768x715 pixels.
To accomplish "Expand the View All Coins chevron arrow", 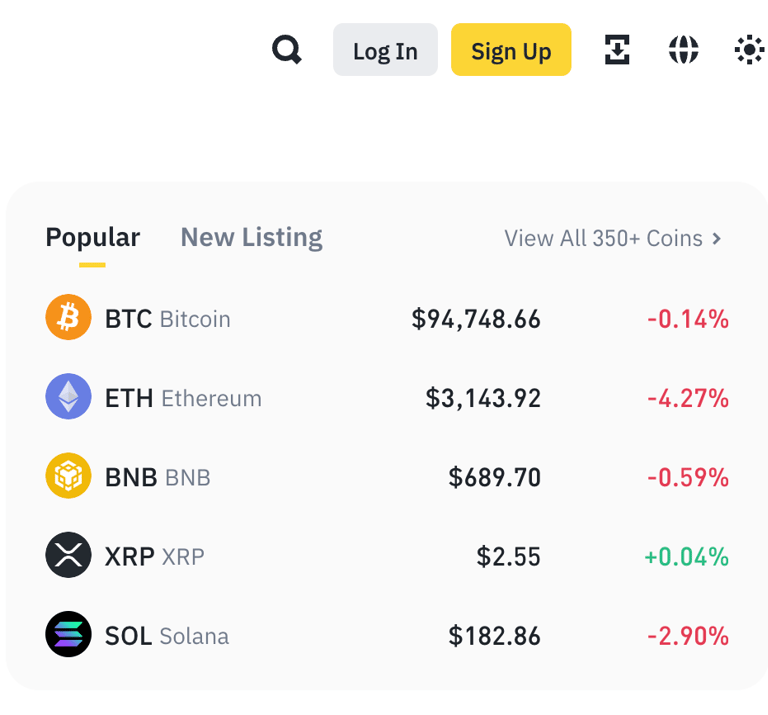I will [x=716, y=238].
